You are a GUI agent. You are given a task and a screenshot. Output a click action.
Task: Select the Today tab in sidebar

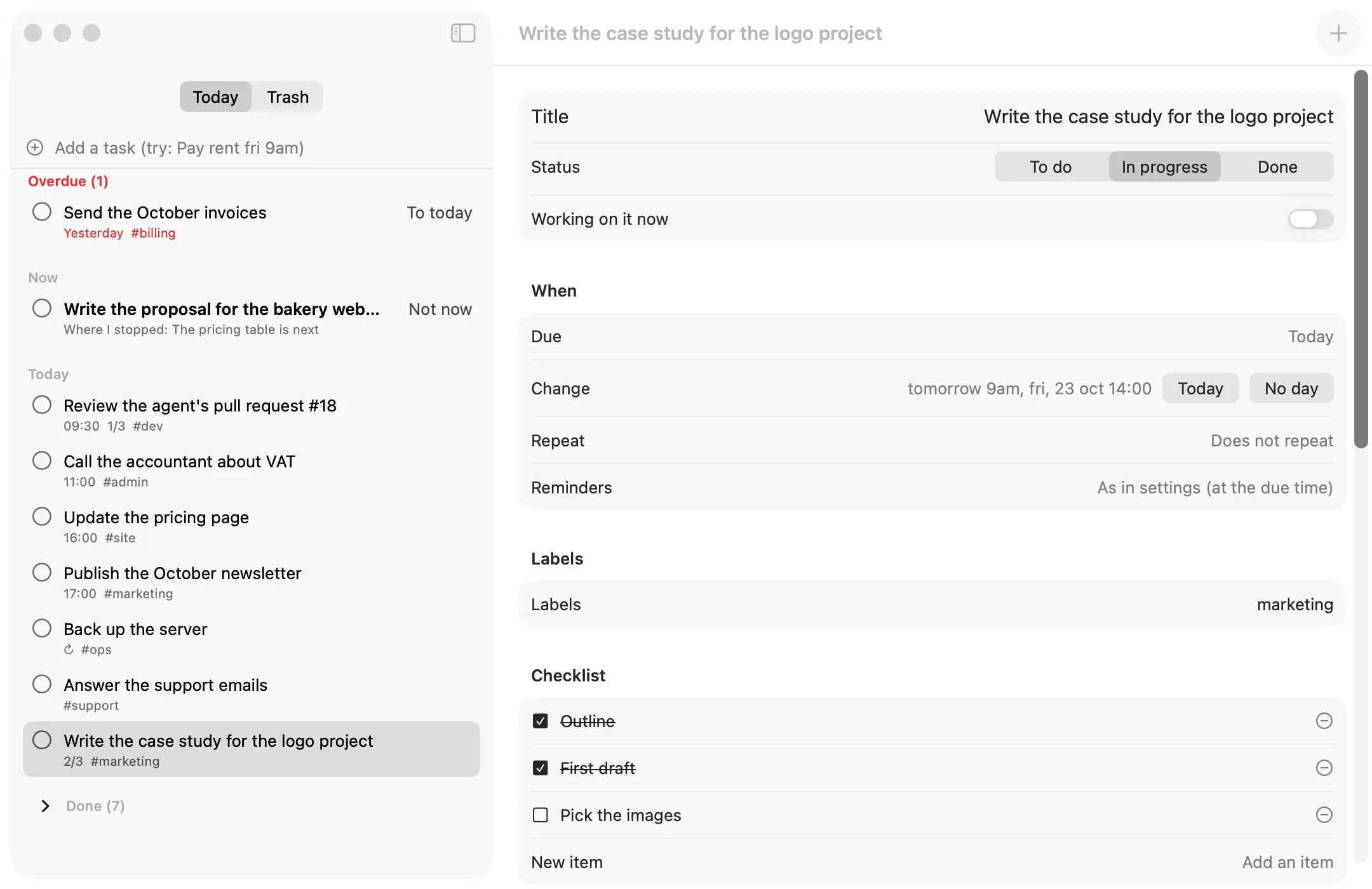215,97
